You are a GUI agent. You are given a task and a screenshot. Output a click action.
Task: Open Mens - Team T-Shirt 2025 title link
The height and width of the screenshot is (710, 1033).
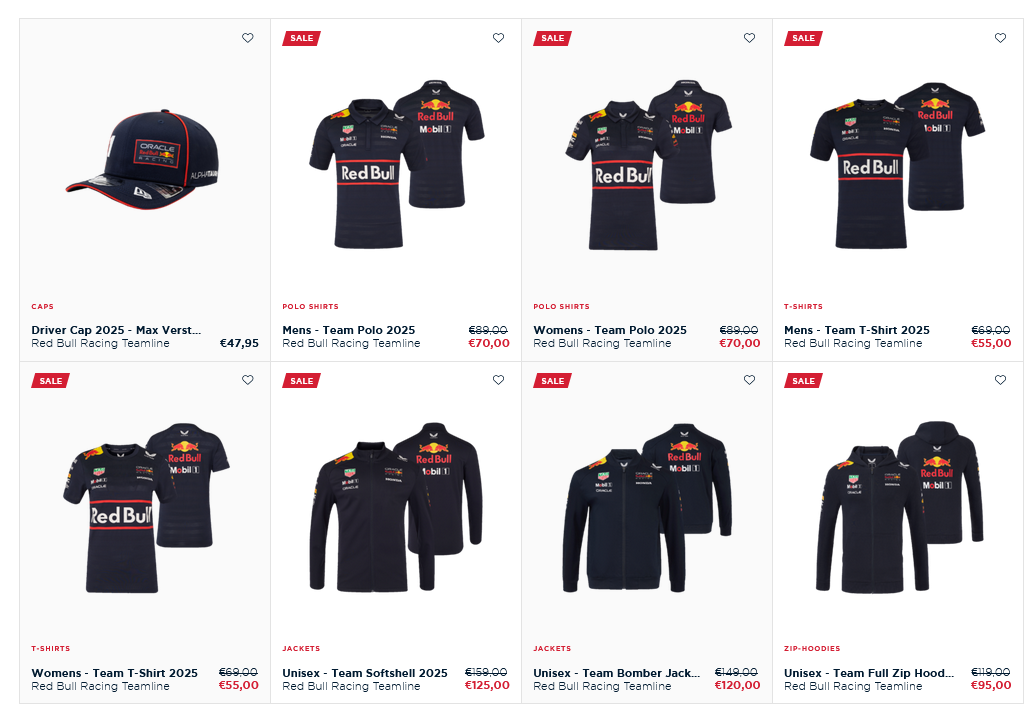856,330
